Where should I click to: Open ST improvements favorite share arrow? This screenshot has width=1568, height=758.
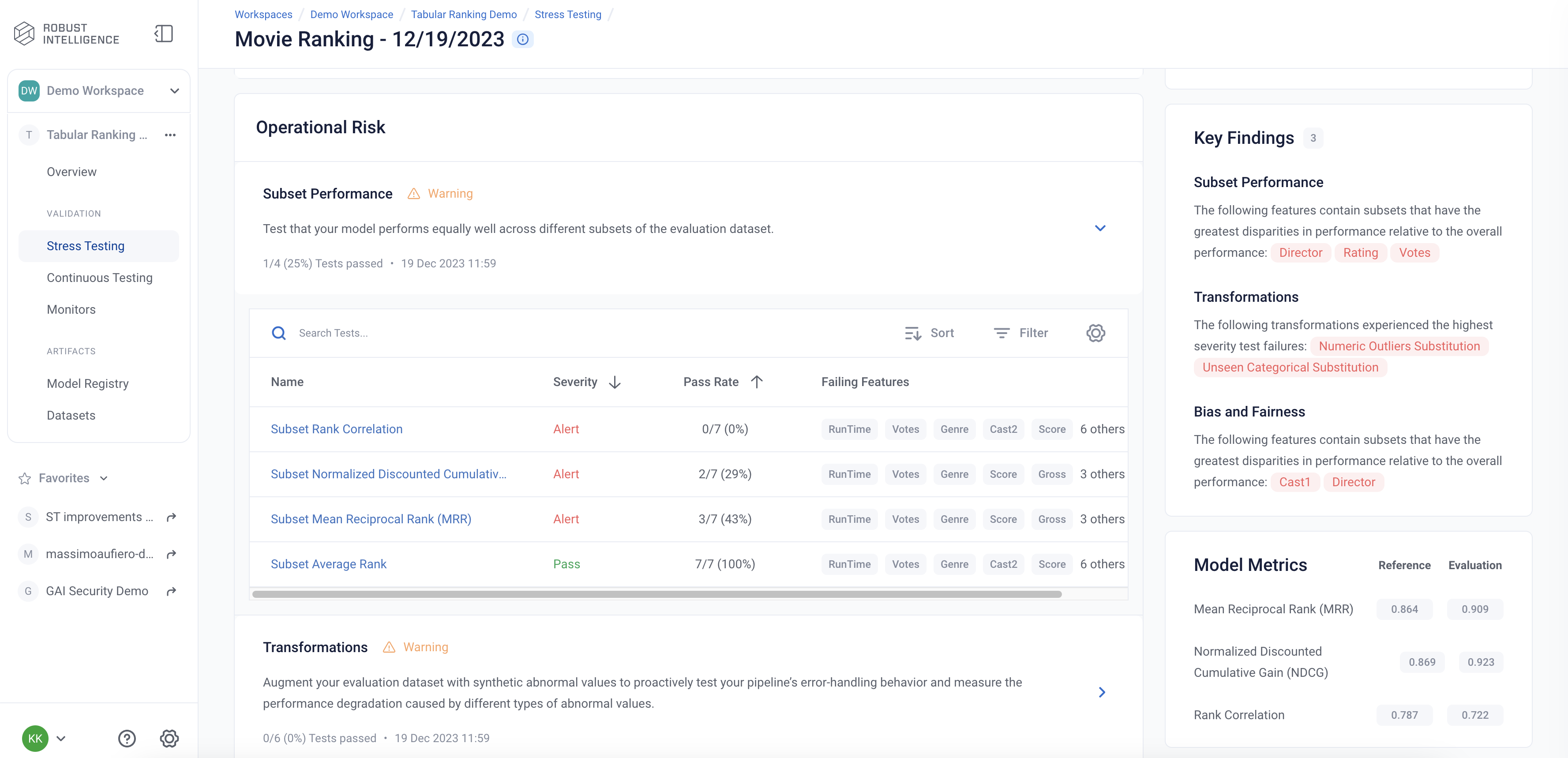tap(172, 517)
